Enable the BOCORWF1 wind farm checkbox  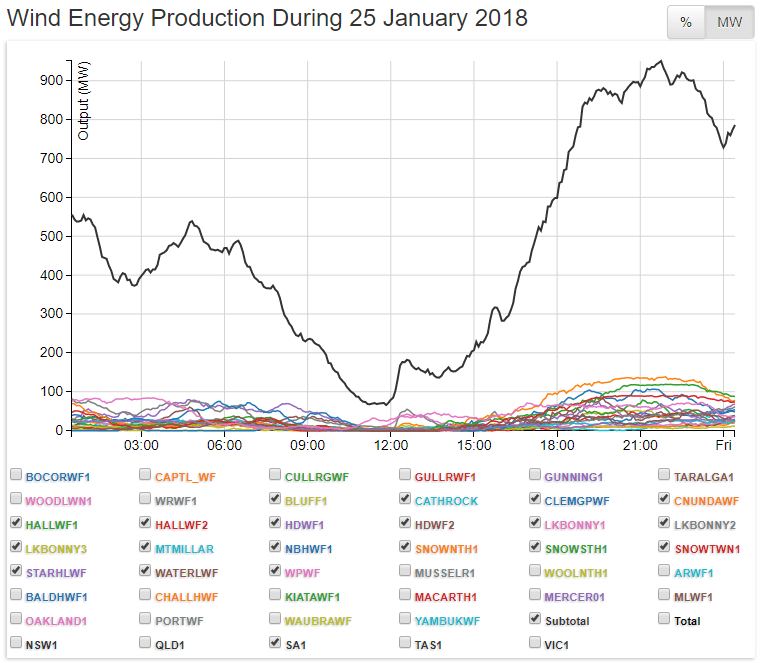click(16, 476)
